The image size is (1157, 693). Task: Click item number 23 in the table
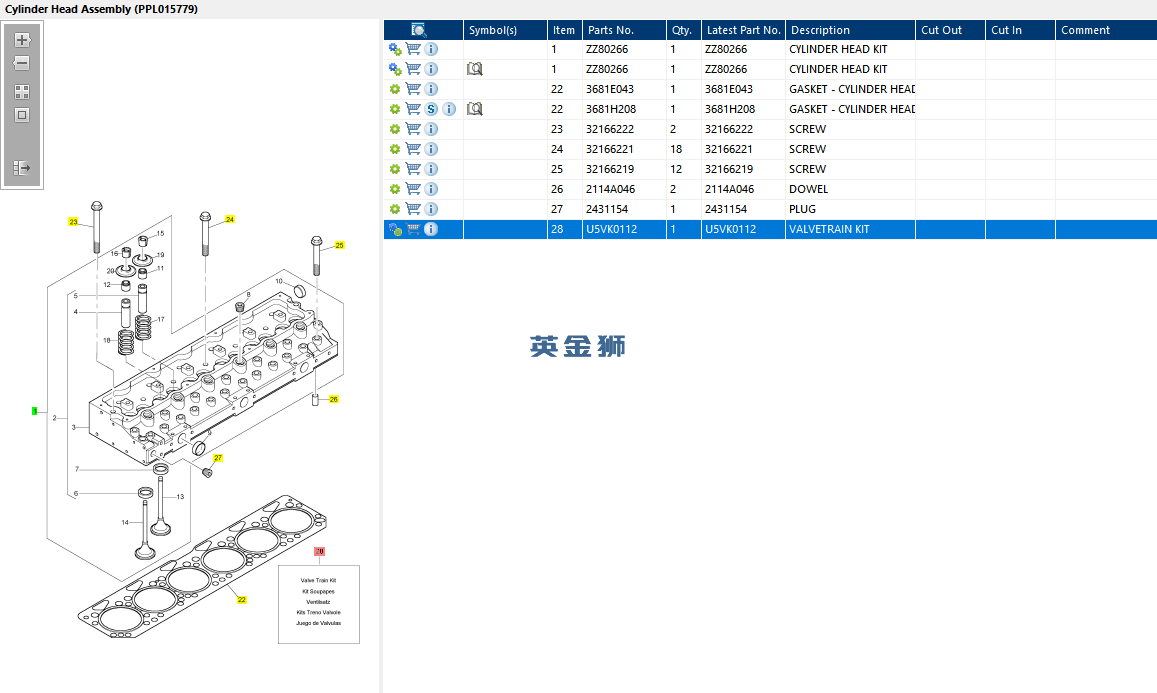tap(564, 128)
